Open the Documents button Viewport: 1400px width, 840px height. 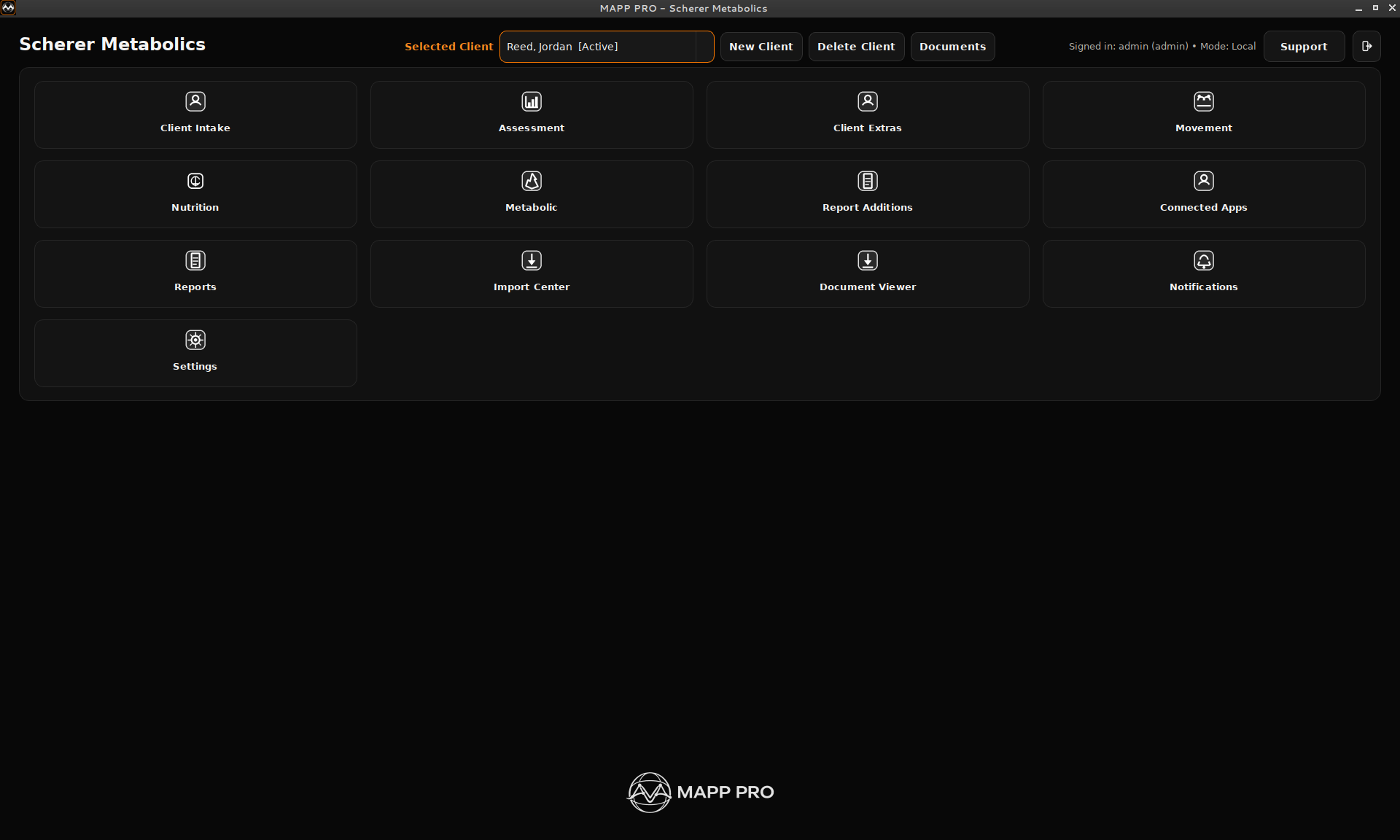click(x=952, y=47)
